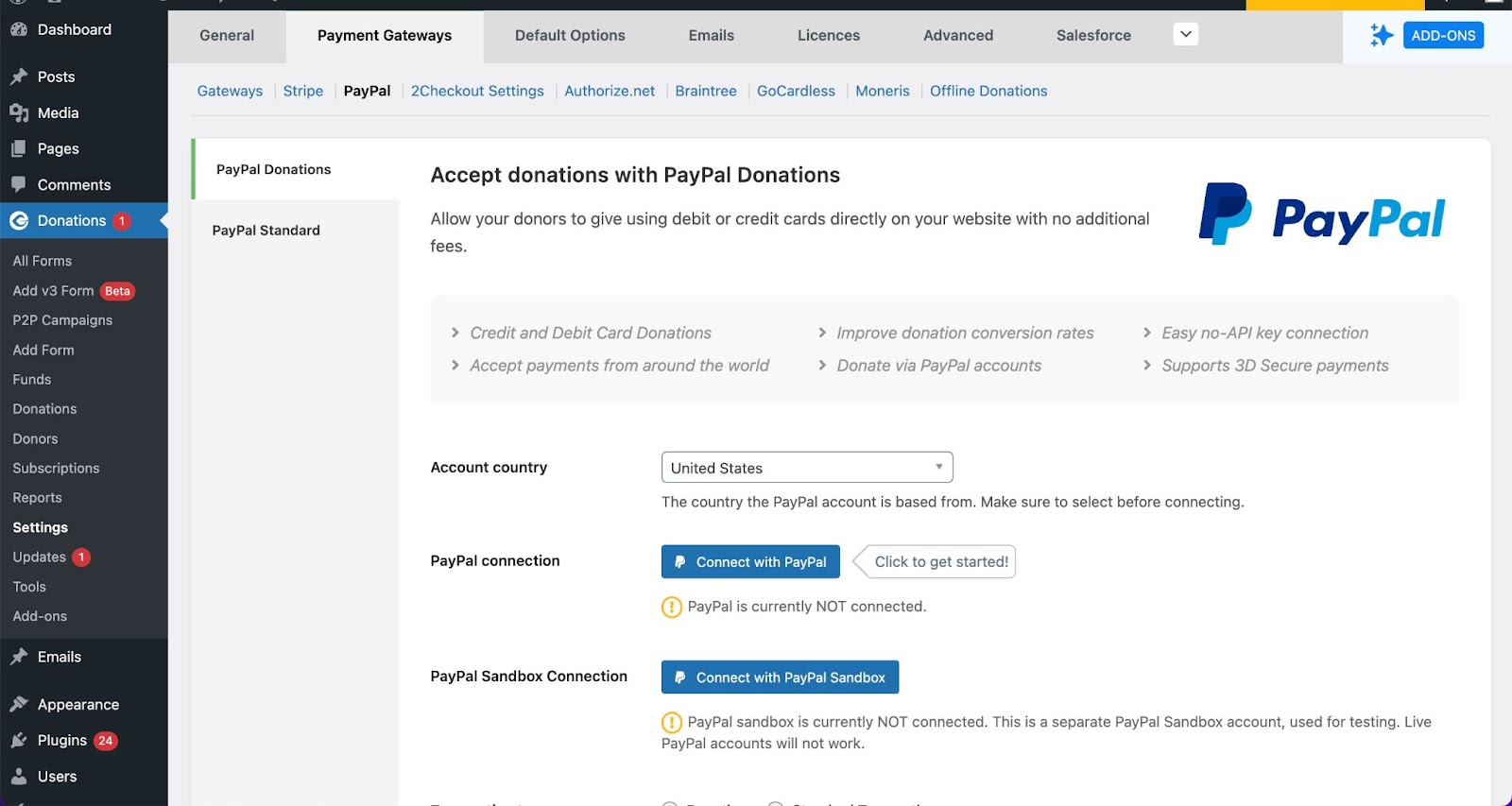Image resolution: width=1512 pixels, height=806 pixels.
Task: Open the Salesforce tab
Action: tap(1093, 36)
